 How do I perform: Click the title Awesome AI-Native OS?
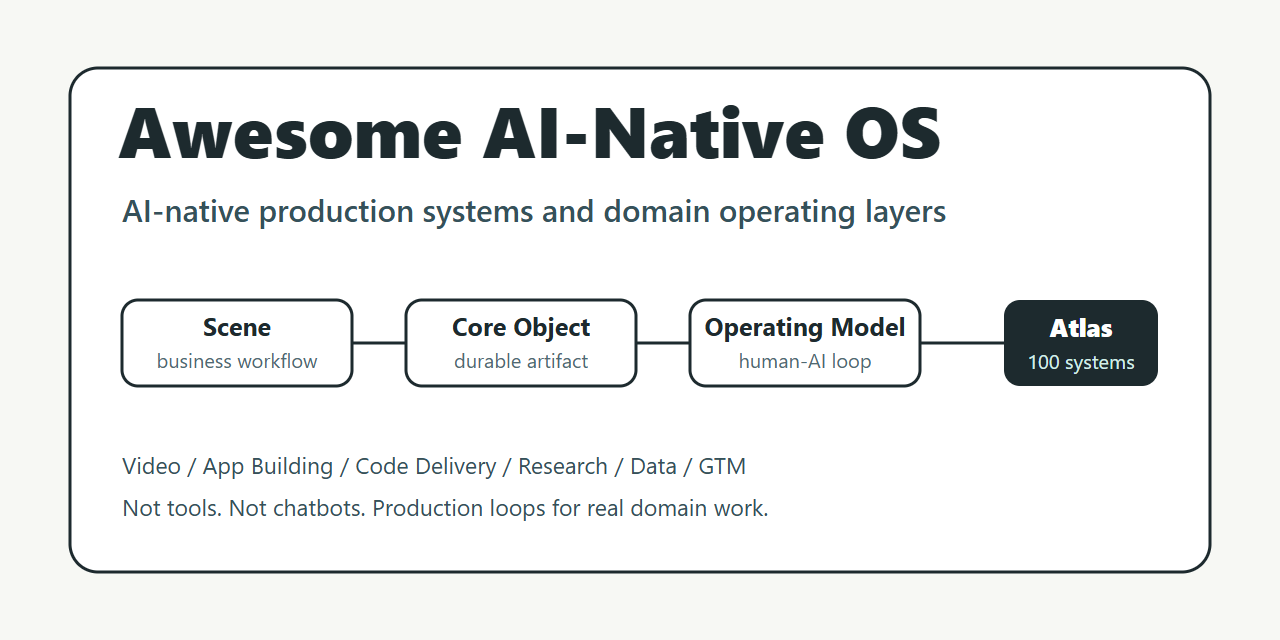pos(530,133)
